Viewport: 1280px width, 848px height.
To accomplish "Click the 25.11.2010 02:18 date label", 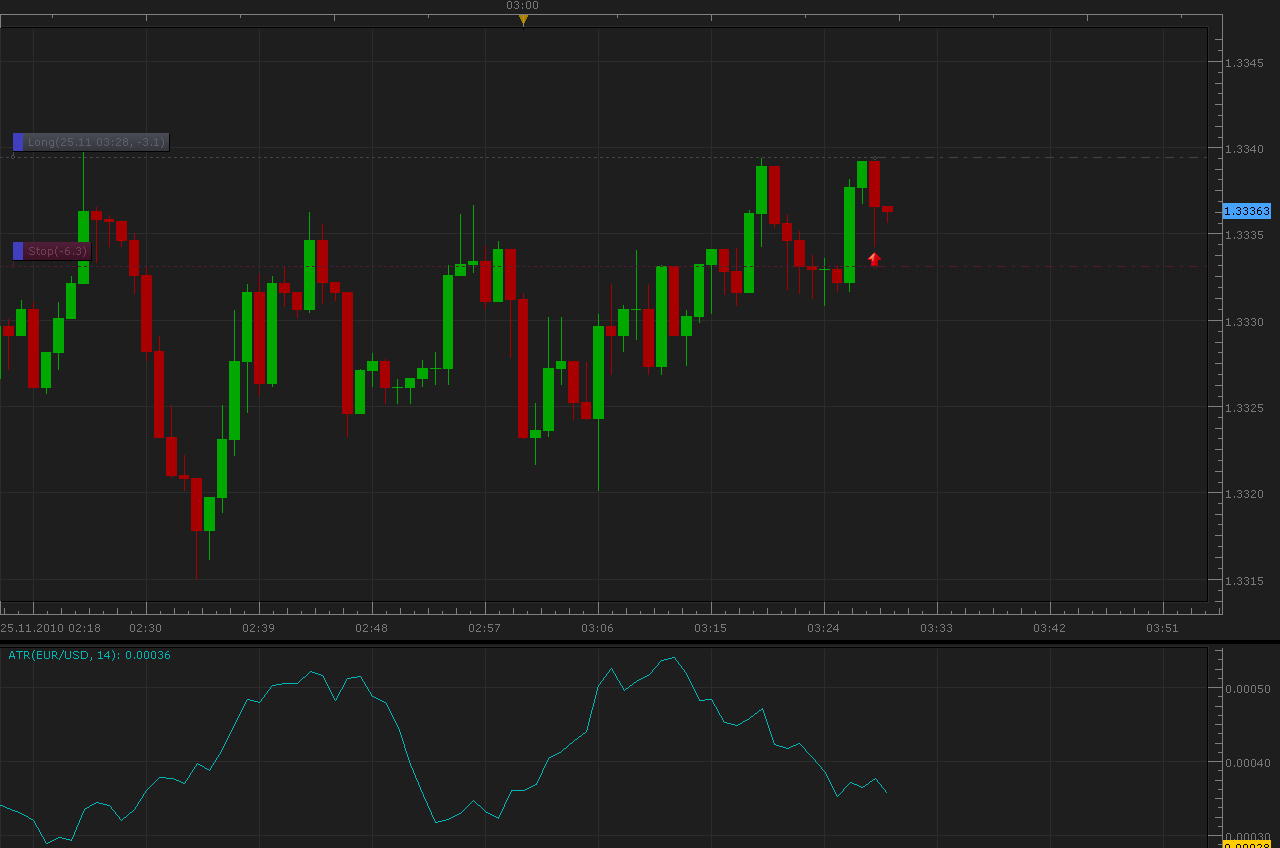I will (x=50, y=628).
